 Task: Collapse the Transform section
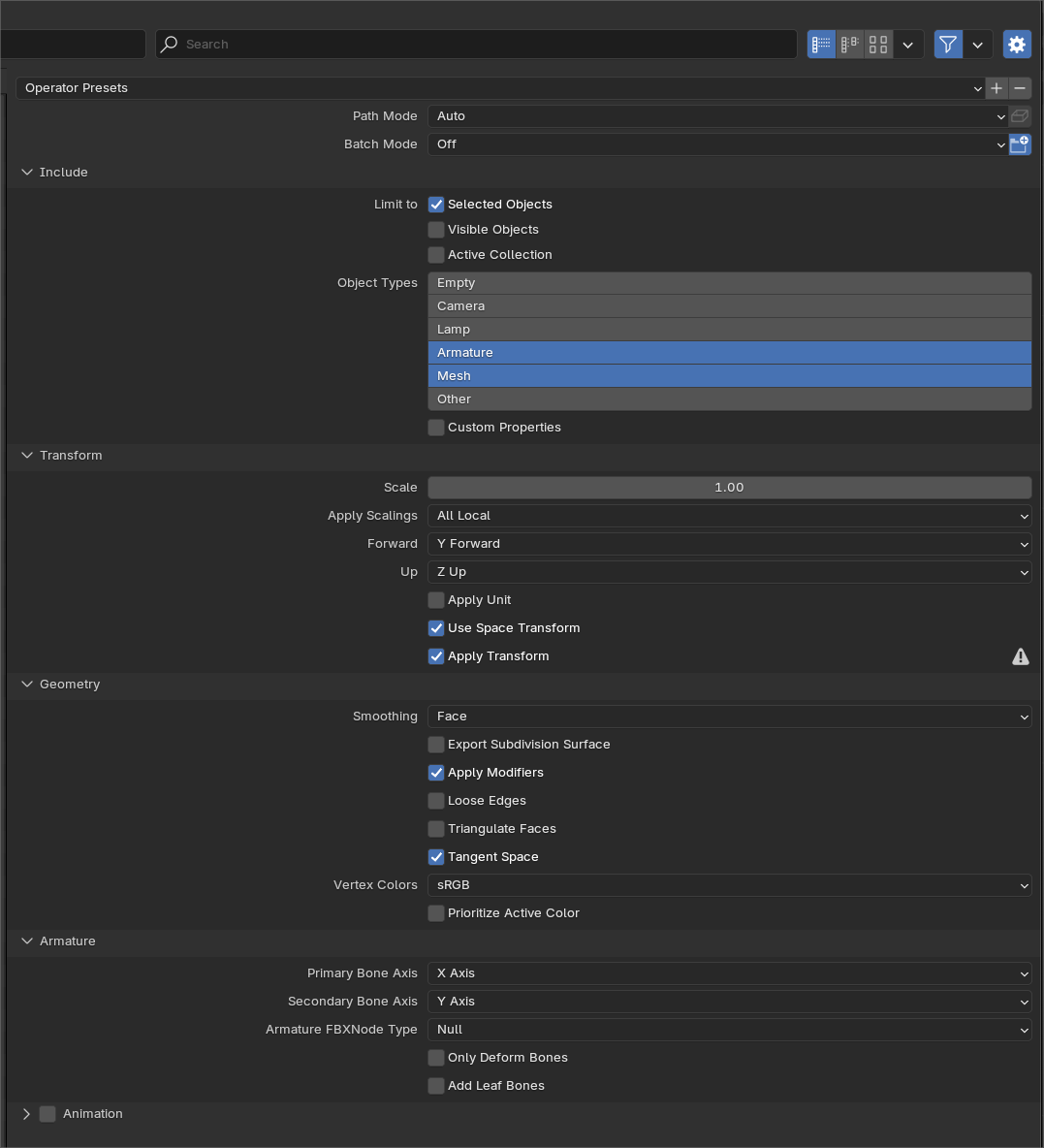[27, 456]
